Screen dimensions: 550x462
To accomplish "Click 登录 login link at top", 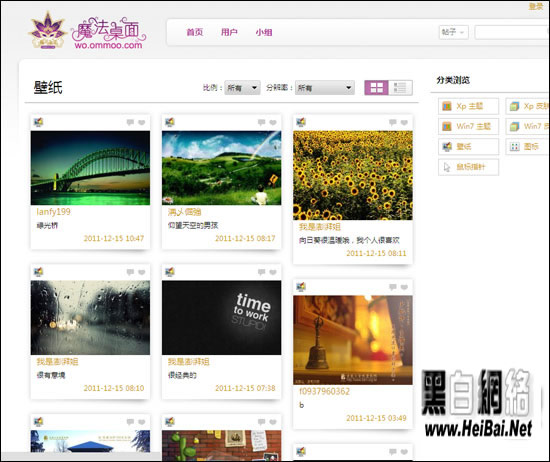I will tap(536, 6).
